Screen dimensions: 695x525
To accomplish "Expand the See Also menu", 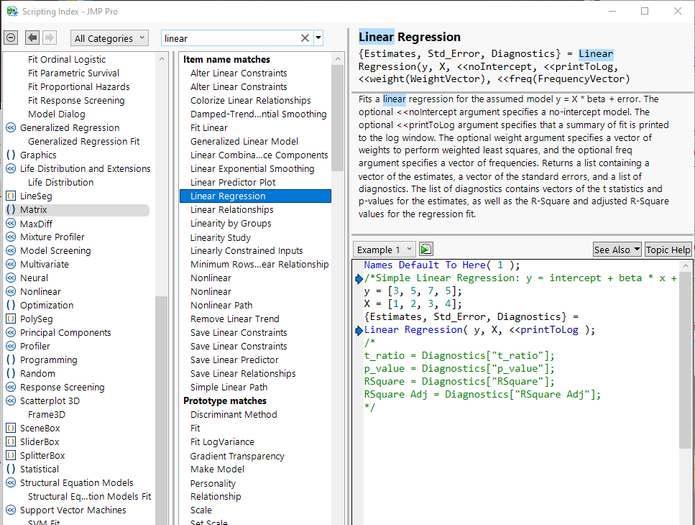I will tap(615, 249).
